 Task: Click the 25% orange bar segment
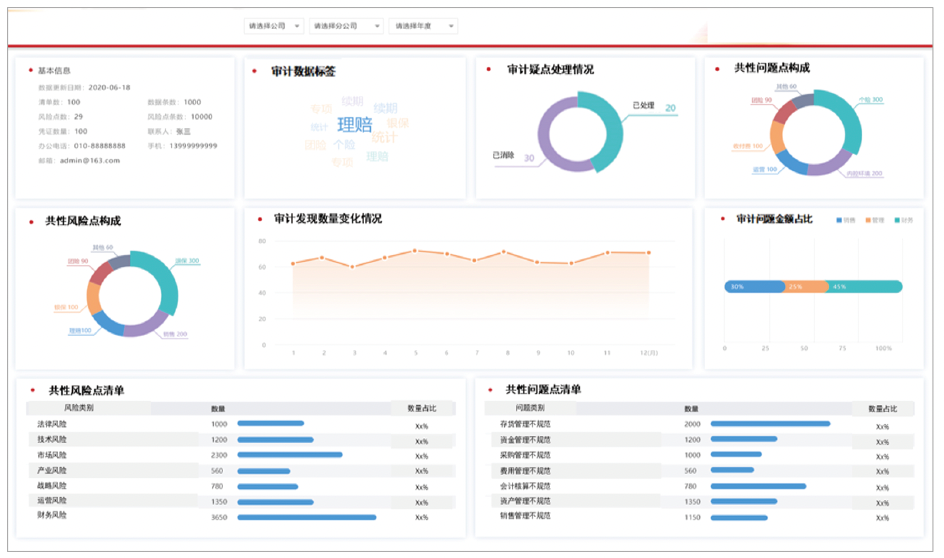[806, 287]
